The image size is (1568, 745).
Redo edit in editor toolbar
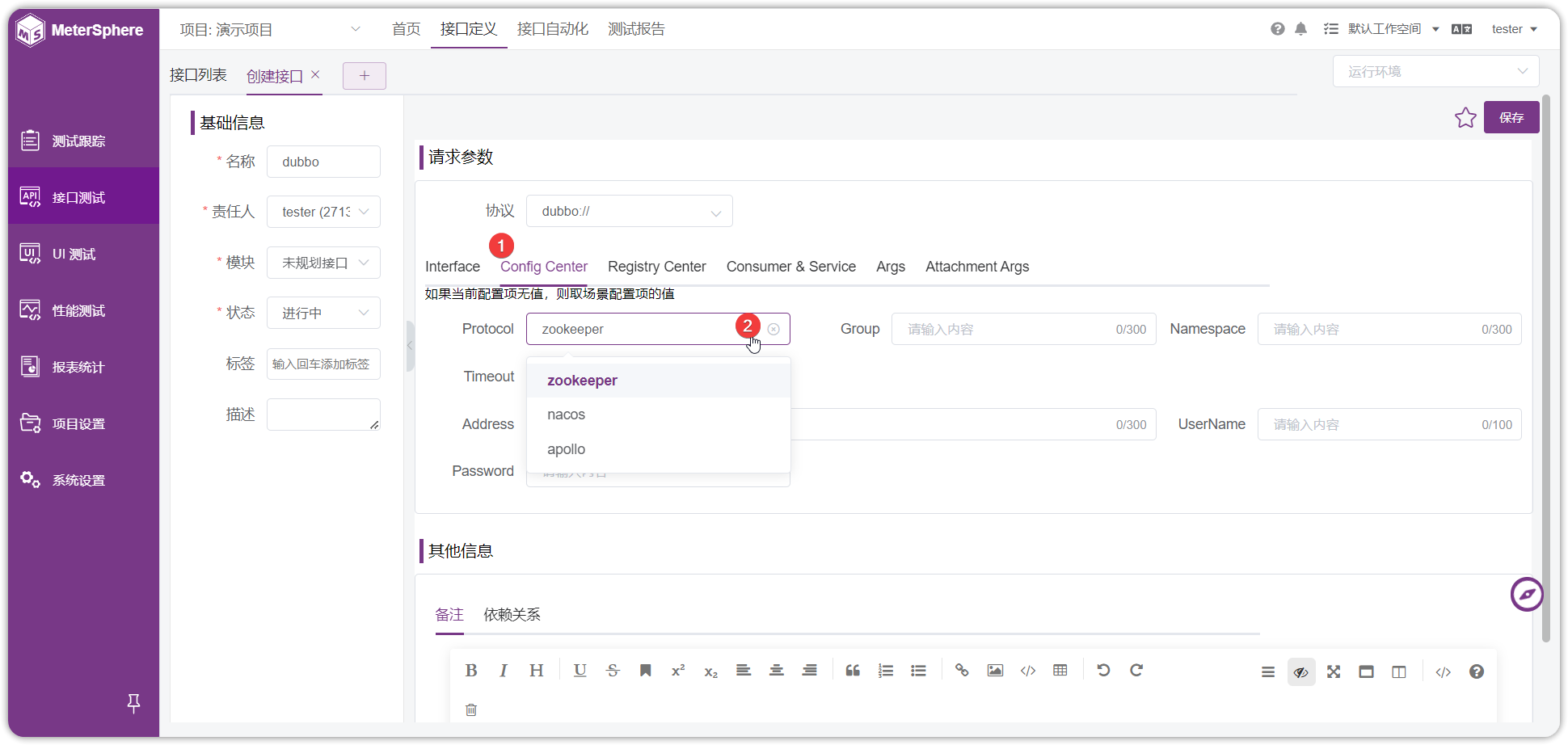tap(1136, 671)
